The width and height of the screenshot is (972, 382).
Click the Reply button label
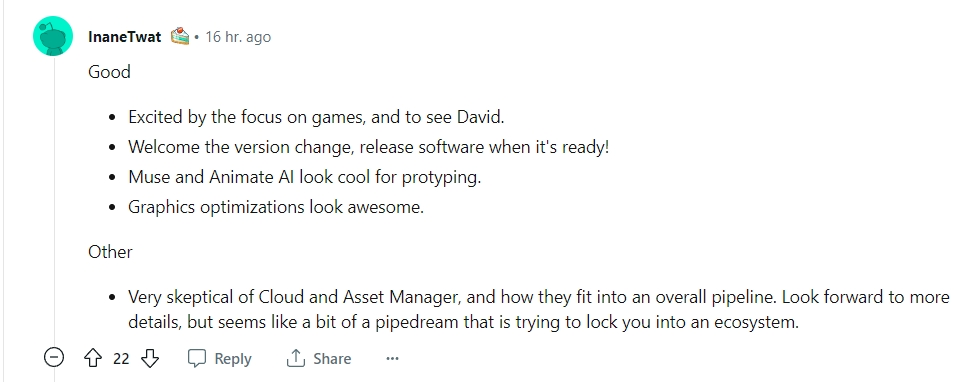tap(232, 358)
